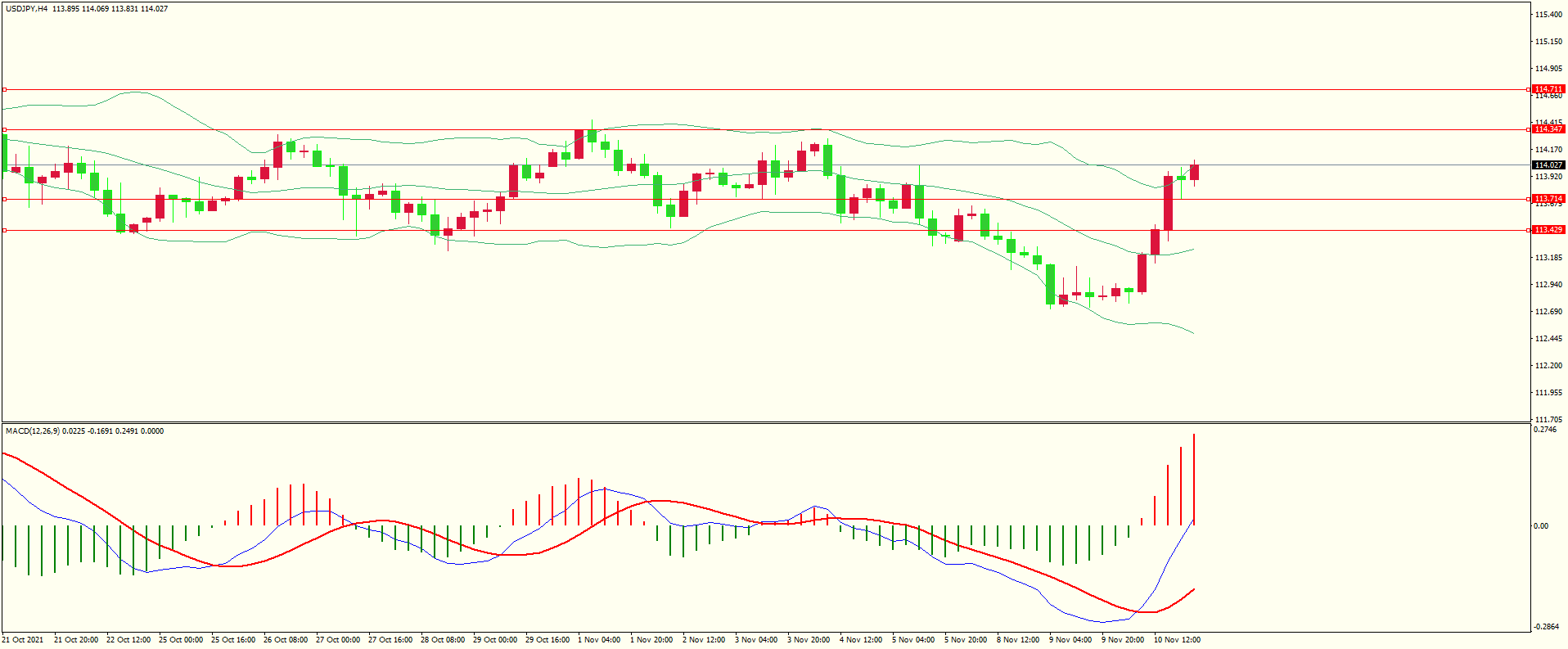Click the 111.705 price scale value
Image resolution: width=1568 pixels, height=649 pixels.
coord(1548,420)
